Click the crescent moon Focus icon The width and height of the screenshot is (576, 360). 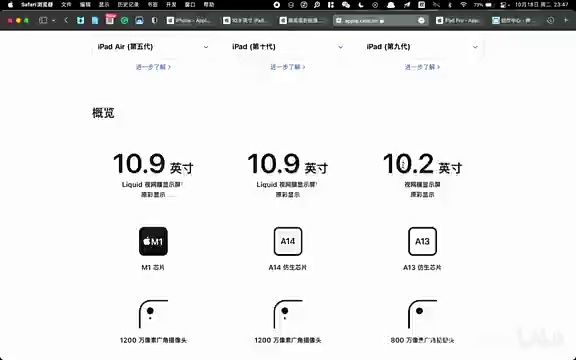click(361, 5)
